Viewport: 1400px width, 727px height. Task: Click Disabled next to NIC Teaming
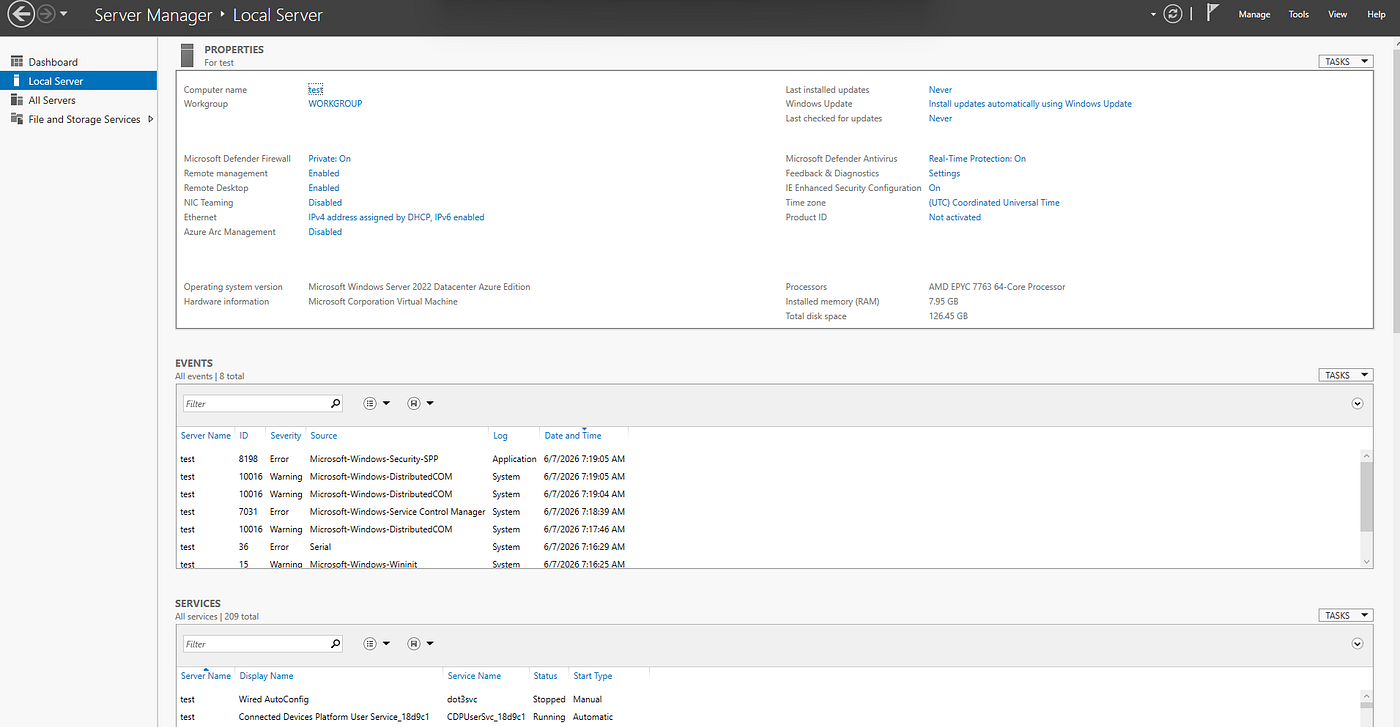[325, 202]
